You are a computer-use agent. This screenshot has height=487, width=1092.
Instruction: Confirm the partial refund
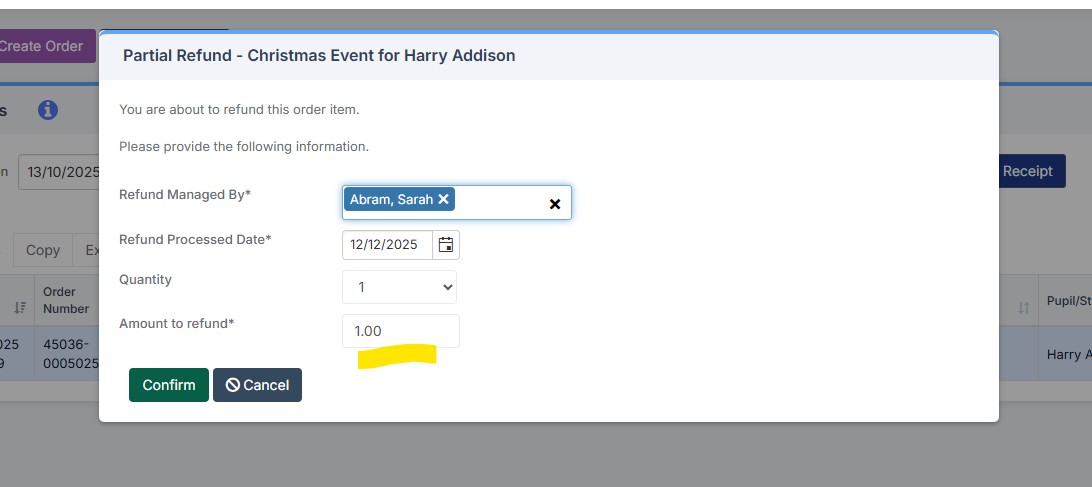pyautogui.click(x=168, y=385)
